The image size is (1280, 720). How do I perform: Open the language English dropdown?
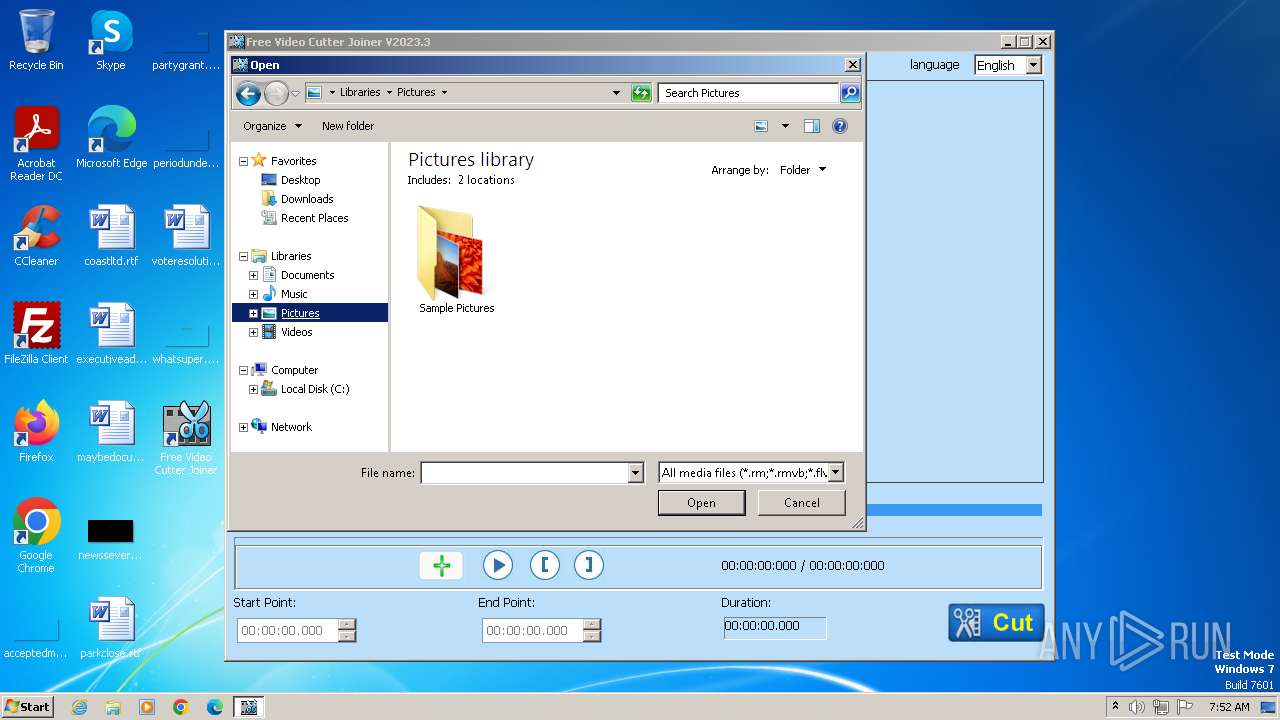(1008, 65)
